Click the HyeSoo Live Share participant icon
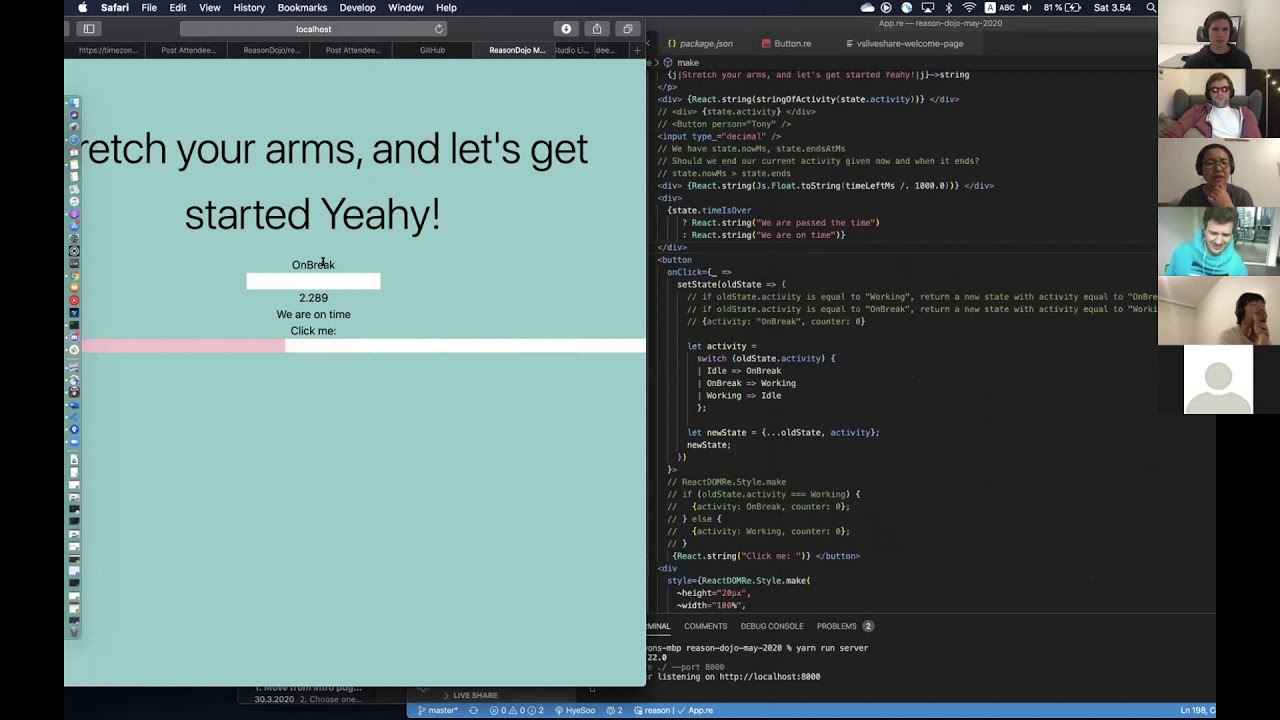This screenshot has height=720, width=1280. click(578, 710)
